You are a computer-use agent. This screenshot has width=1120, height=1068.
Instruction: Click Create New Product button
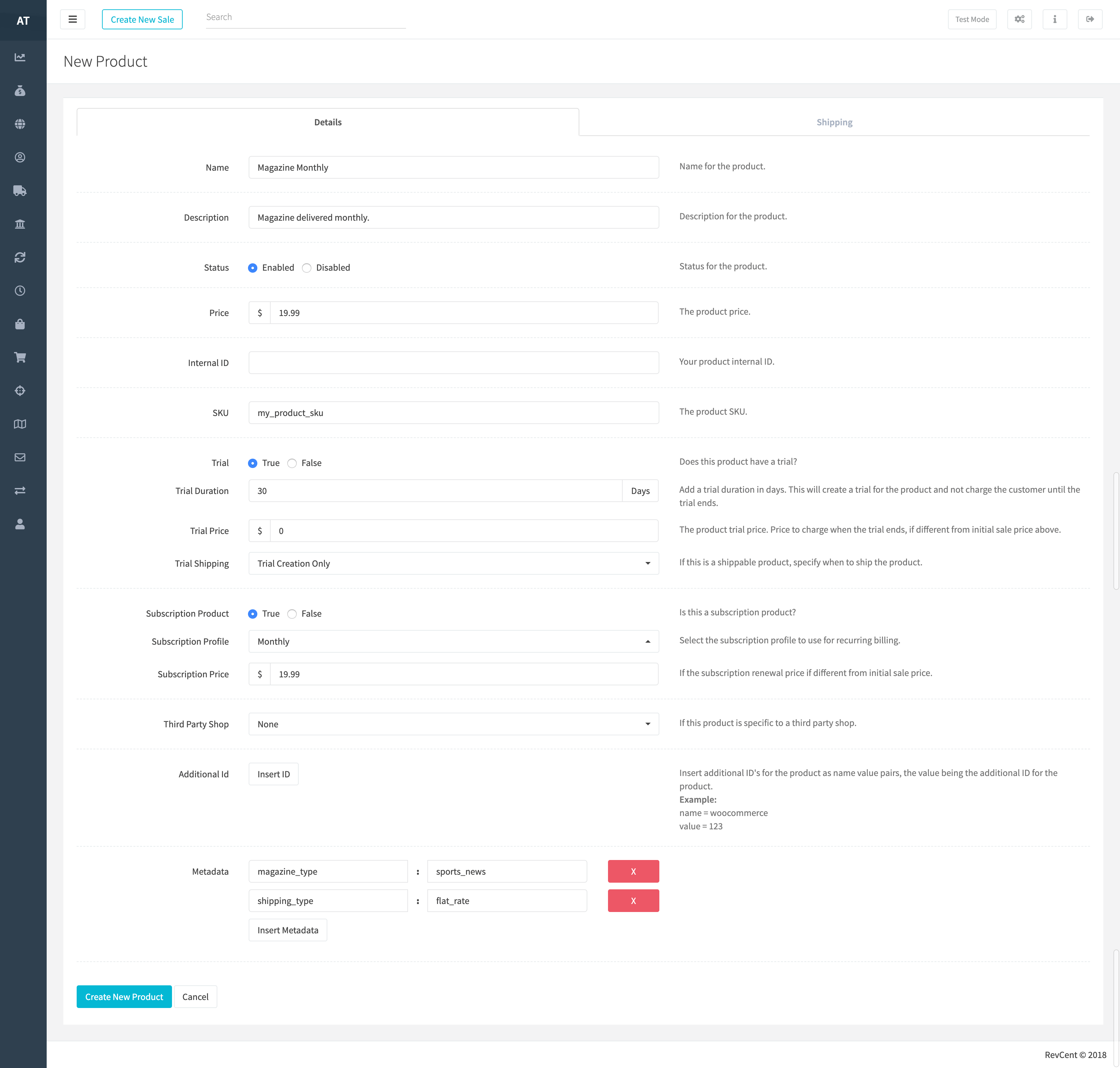pyautogui.click(x=124, y=997)
